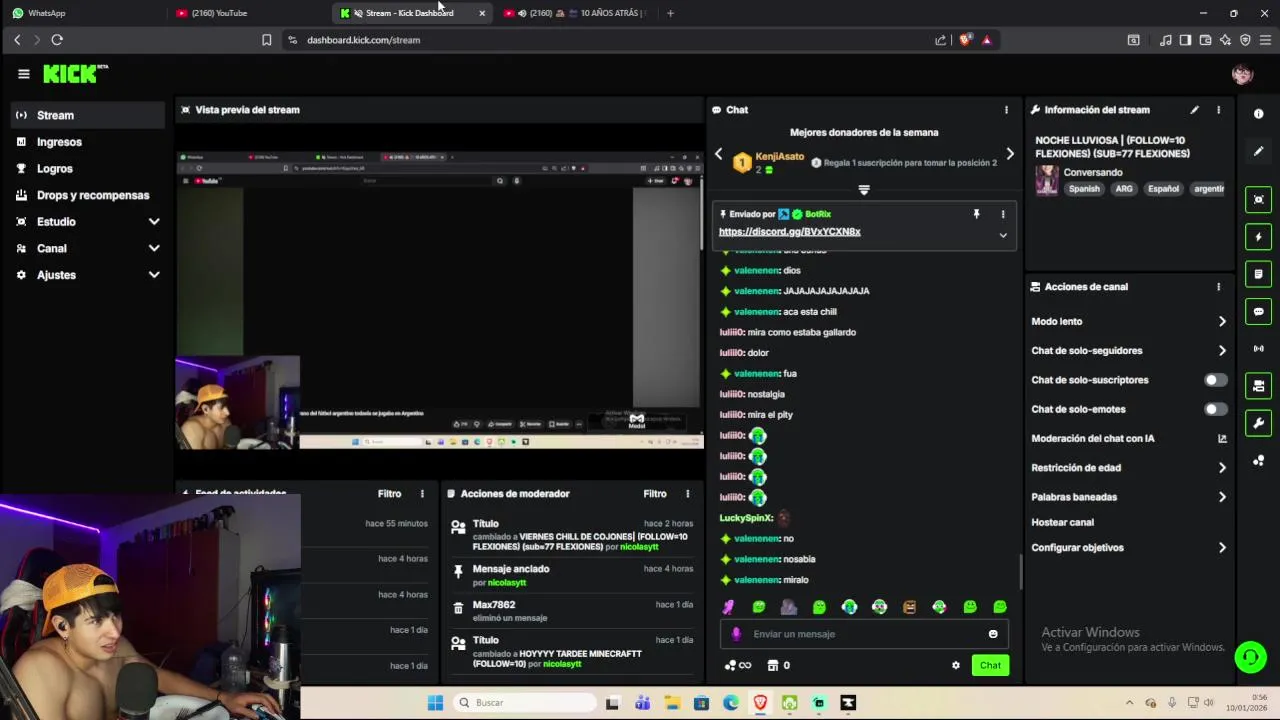Open moderator actions panel options
The width and height of the screenshot is (1280, 720).
[x=687, y=494]
